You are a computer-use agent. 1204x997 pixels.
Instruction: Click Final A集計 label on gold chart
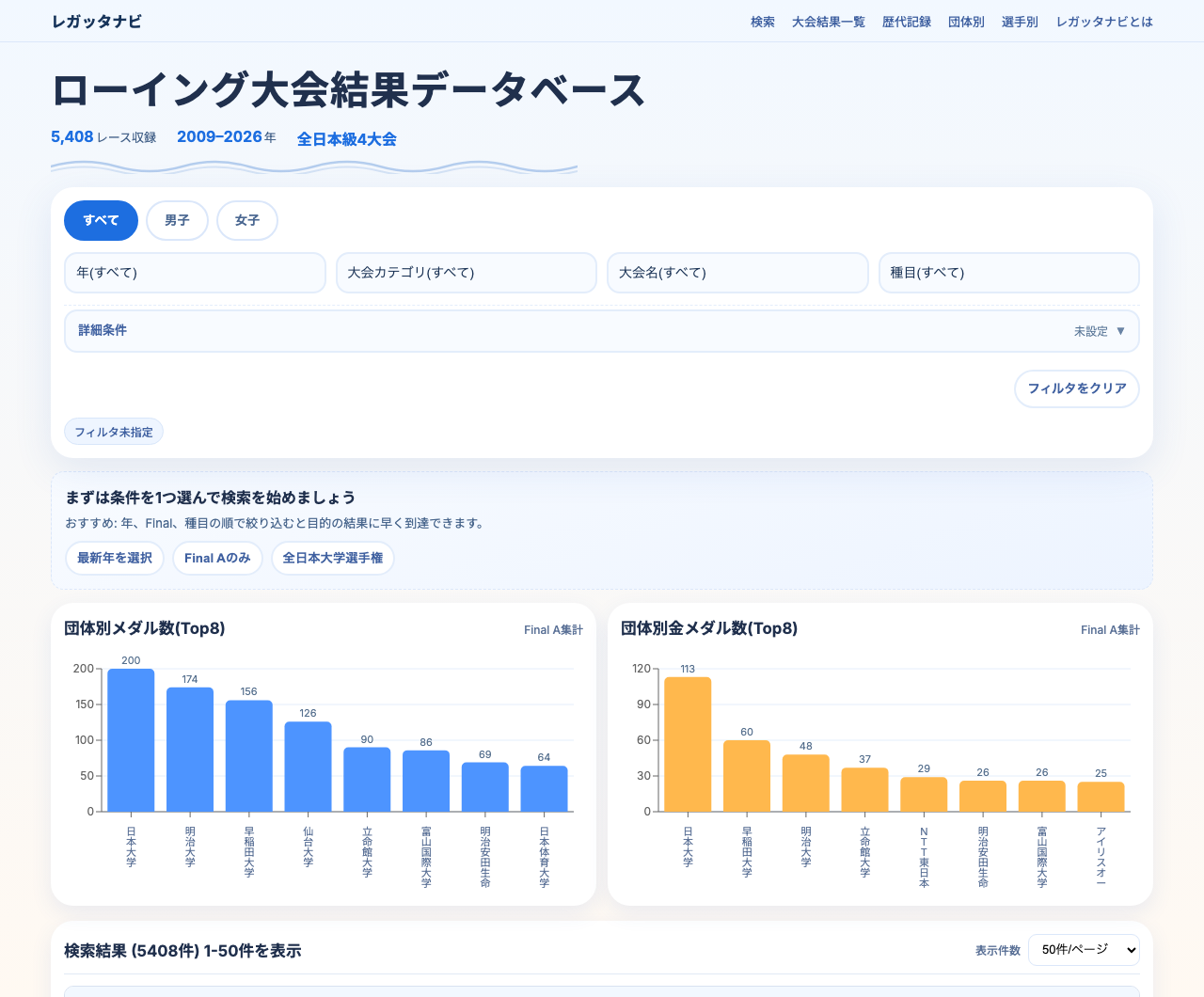click(1110, 630)
